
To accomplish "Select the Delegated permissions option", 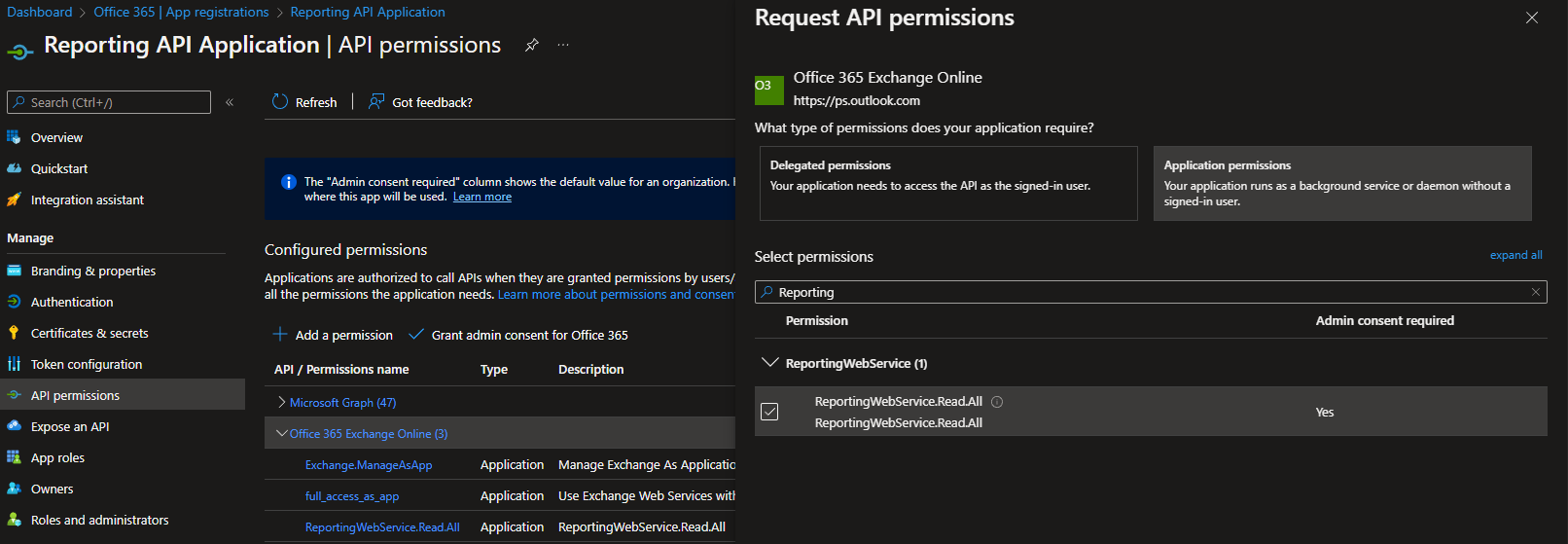I will (947, 183).
